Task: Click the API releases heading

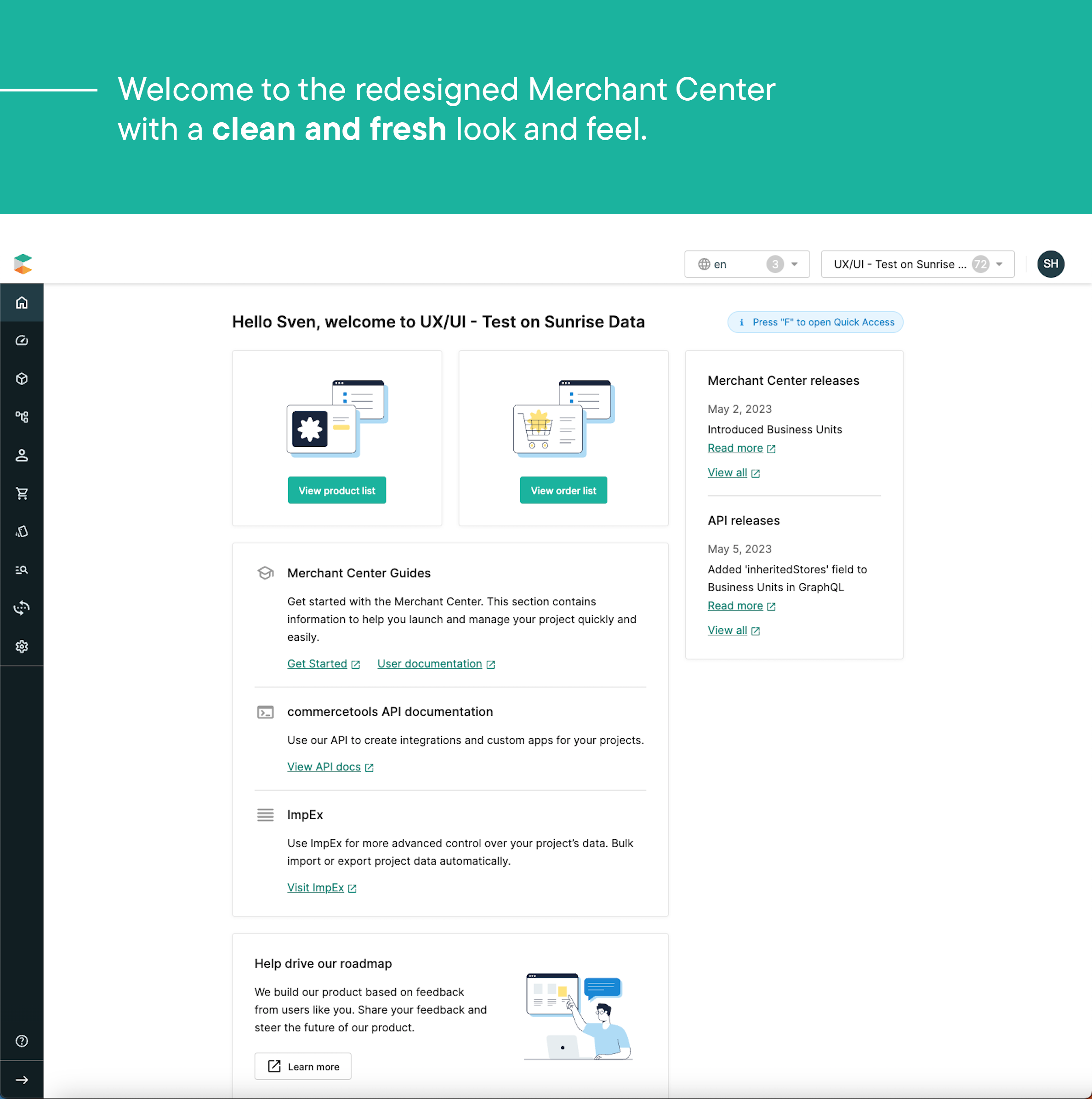Action: 743,520
